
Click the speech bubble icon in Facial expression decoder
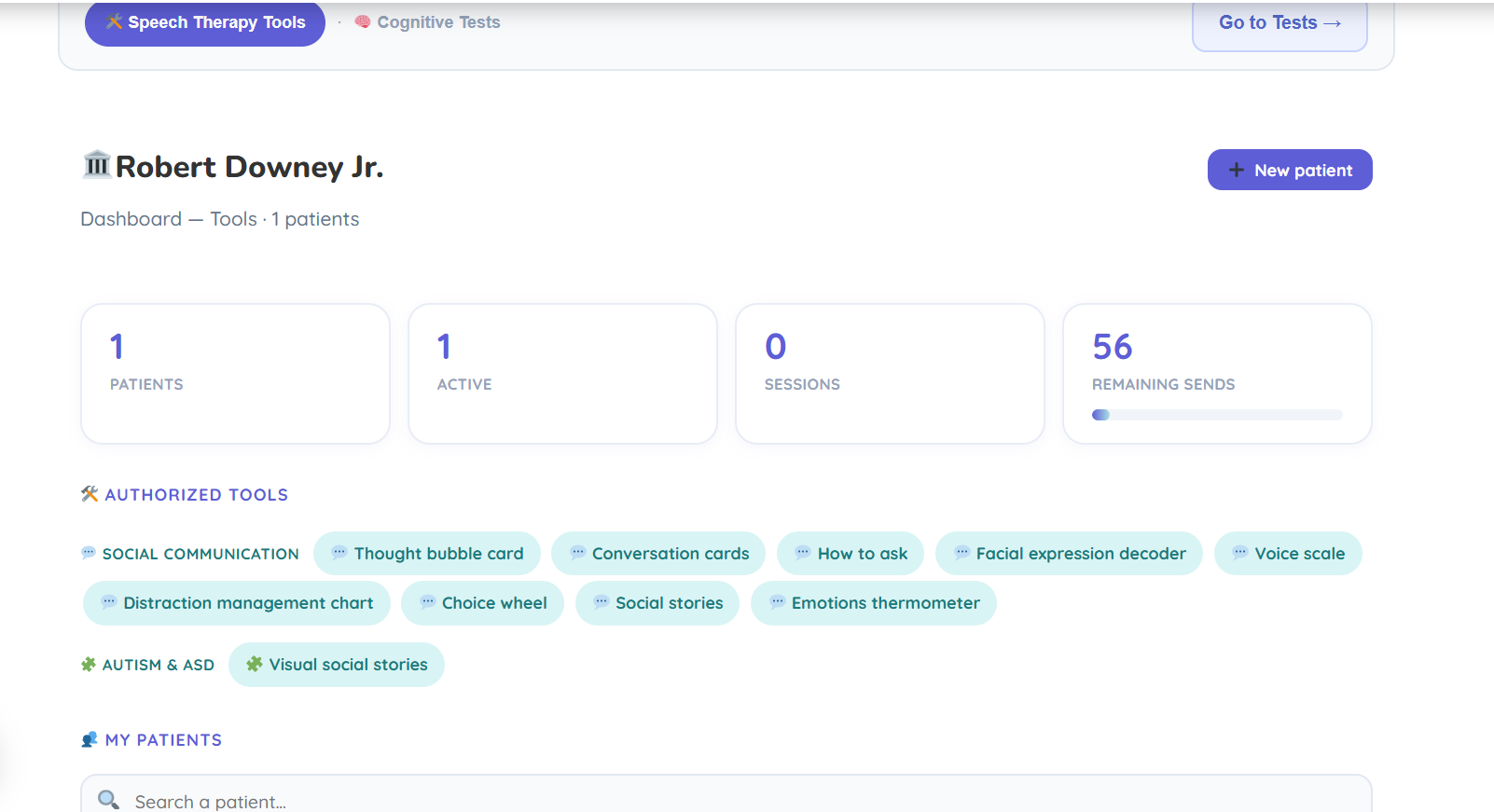coord(961,553)
